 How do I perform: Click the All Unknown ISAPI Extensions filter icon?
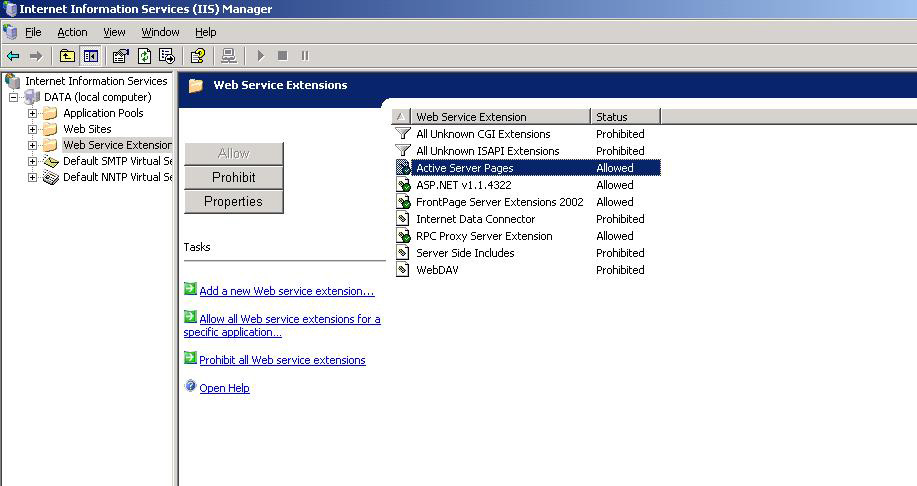402,151
